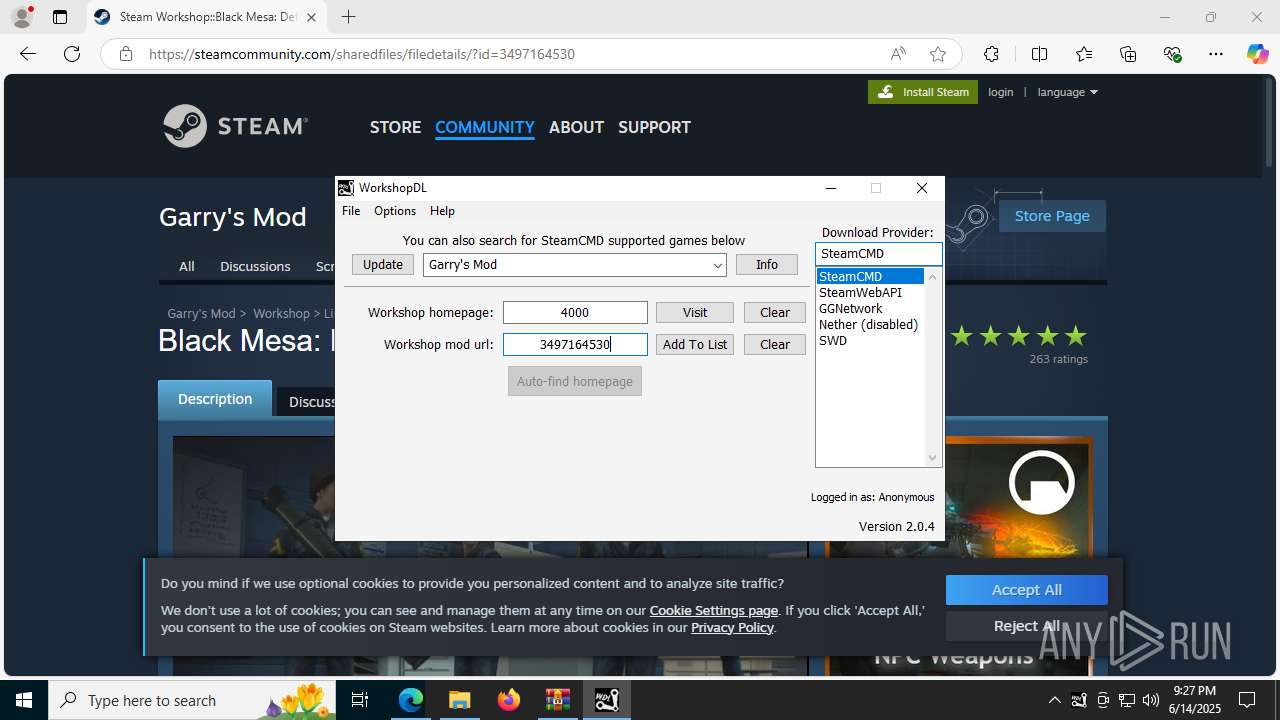Click the Visit button
This screenshot has width=1280, height=720.
695,313
